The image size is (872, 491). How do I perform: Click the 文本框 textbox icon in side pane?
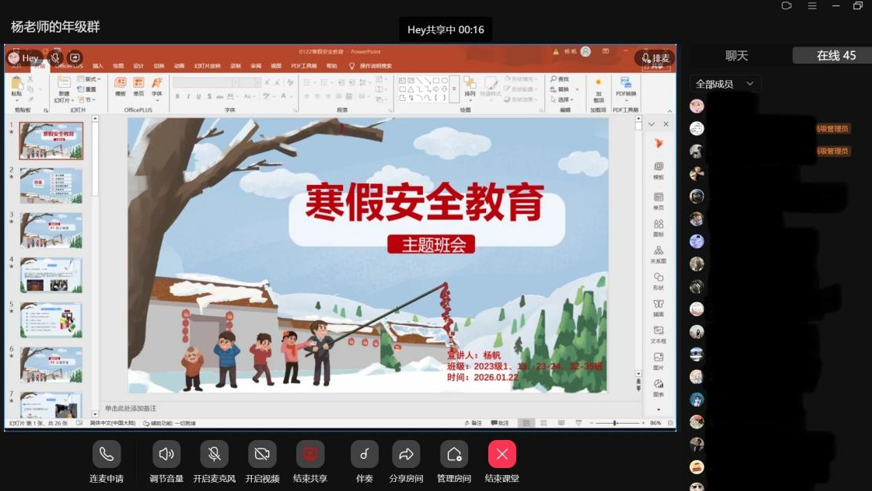pos(658,334)
